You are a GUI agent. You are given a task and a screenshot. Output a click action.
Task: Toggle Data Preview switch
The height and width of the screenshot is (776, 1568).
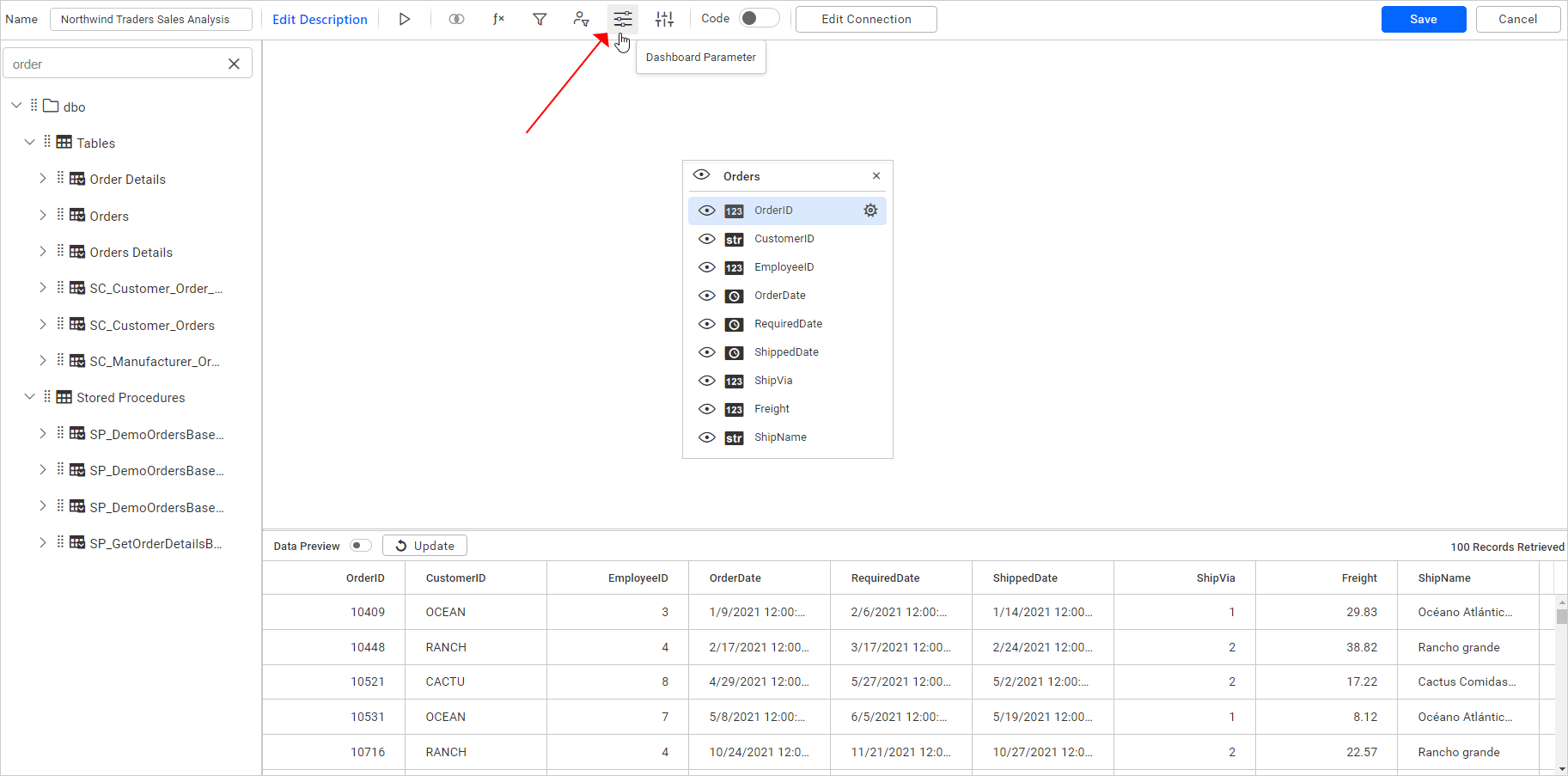click(360, 545)
